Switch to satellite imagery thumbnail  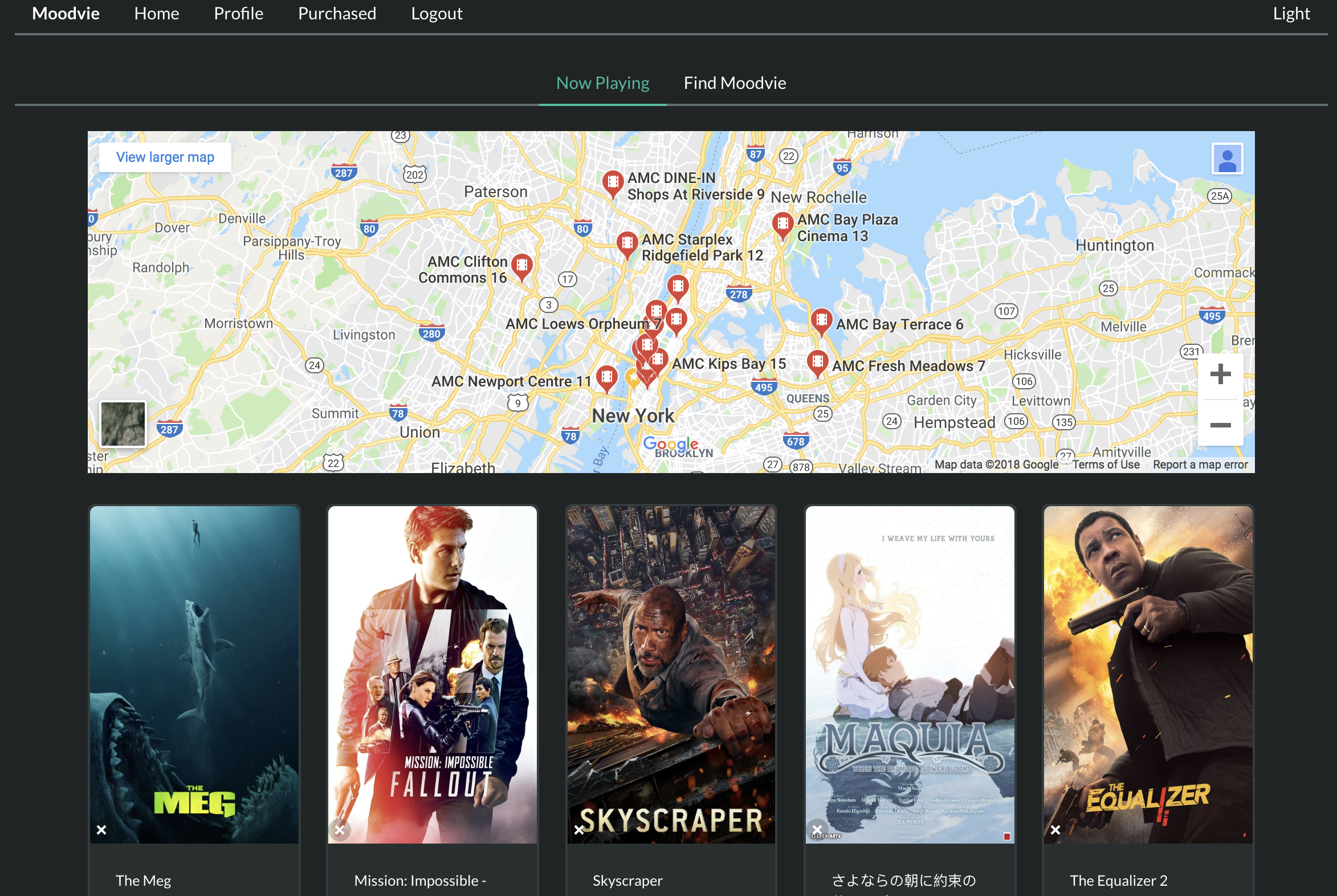(123, 424)
